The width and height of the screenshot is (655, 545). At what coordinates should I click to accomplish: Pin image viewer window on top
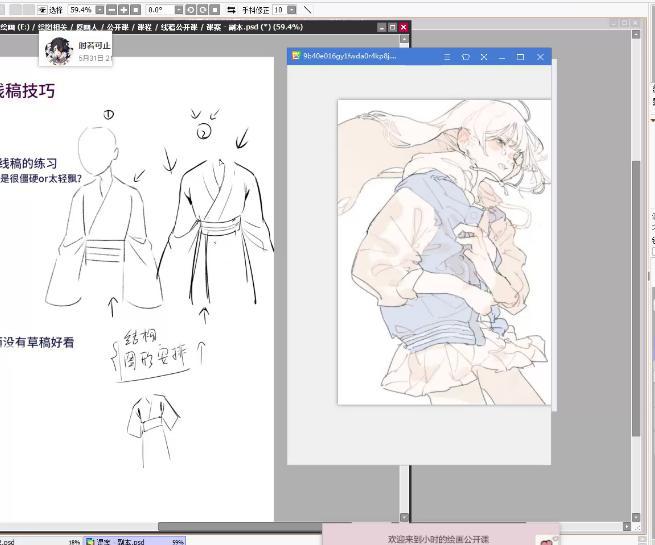click(x=465, y=57)
